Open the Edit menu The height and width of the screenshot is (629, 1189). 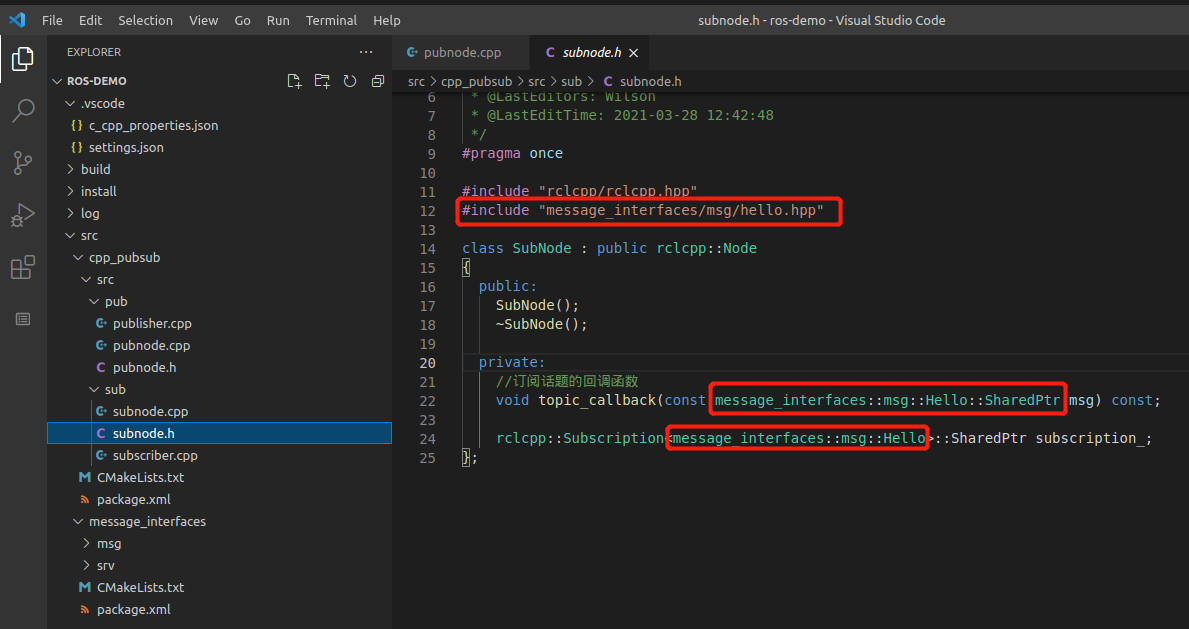90,20
